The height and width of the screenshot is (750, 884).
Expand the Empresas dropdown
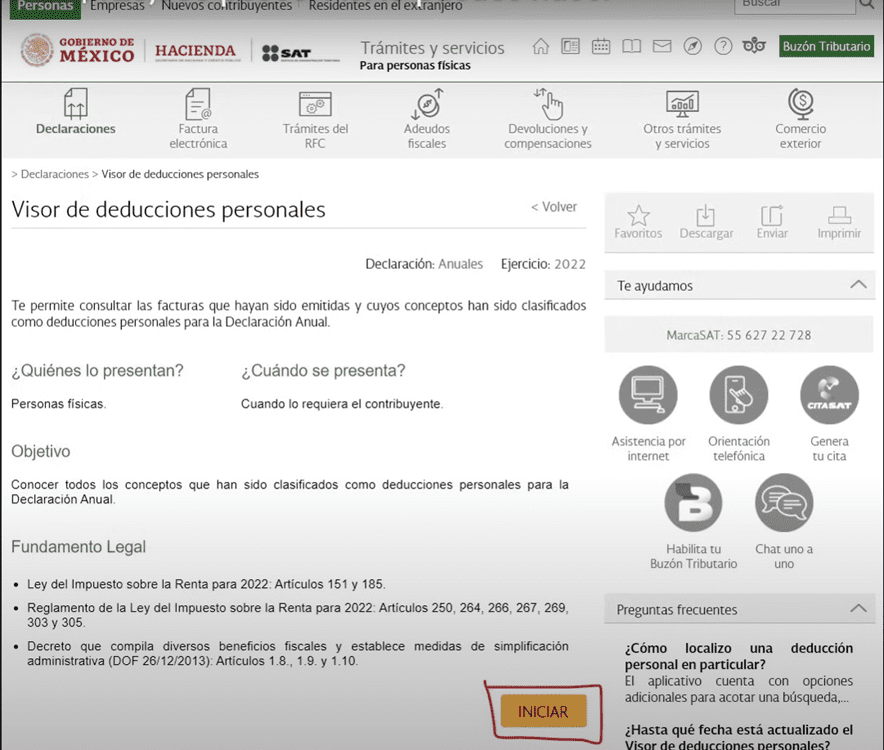pyautogui.click(x=117, y=5)
